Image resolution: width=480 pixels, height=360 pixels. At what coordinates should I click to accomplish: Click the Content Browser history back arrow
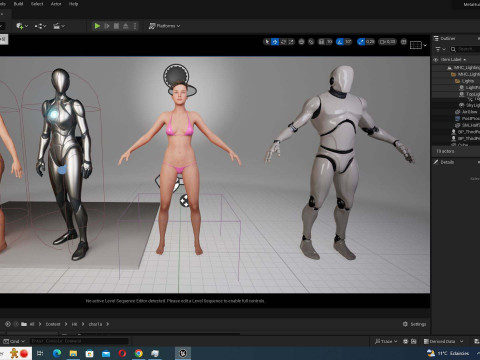click(8, 324)
